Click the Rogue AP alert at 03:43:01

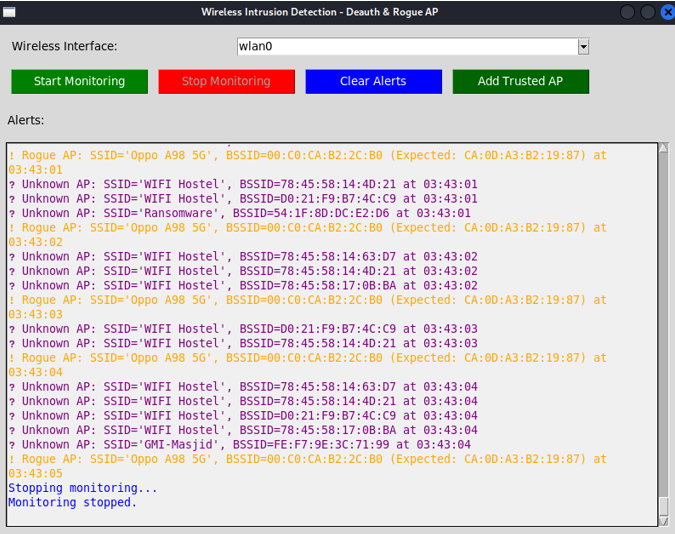[x=307, y=162]
